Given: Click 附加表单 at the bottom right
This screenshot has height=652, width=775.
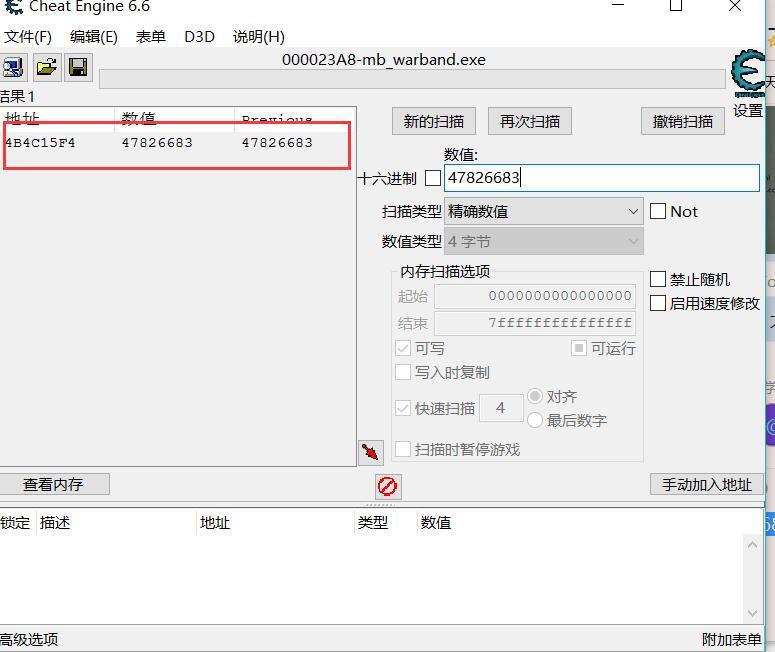Looking at the screenshot, I should point(732,639).
